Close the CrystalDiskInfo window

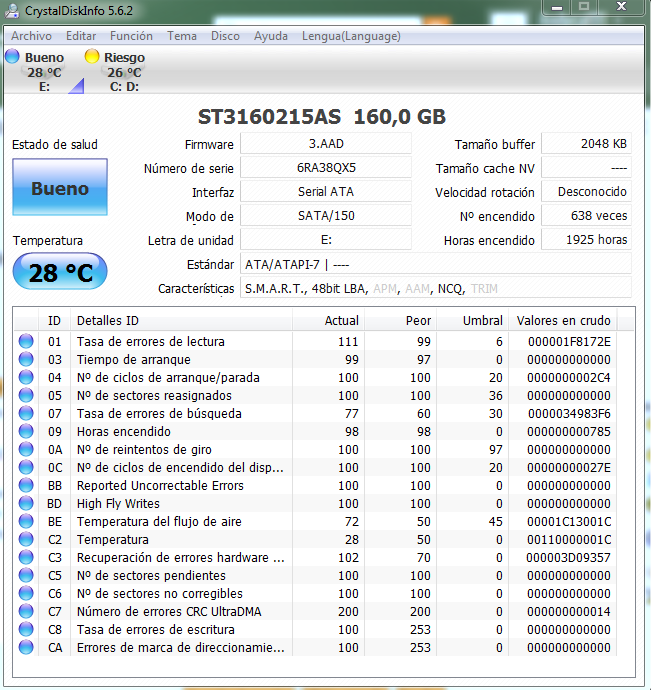[622, 7]
